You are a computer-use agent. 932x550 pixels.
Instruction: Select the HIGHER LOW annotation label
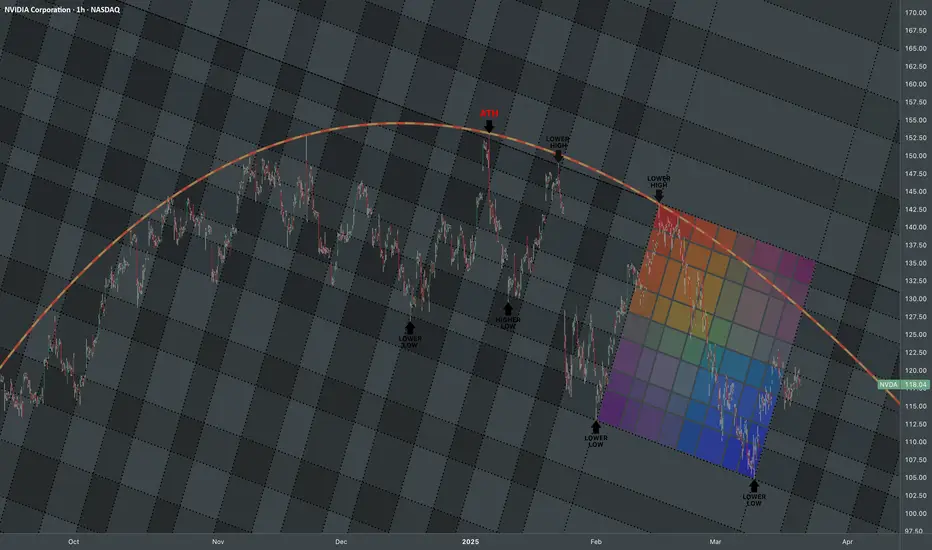point(508,323)
